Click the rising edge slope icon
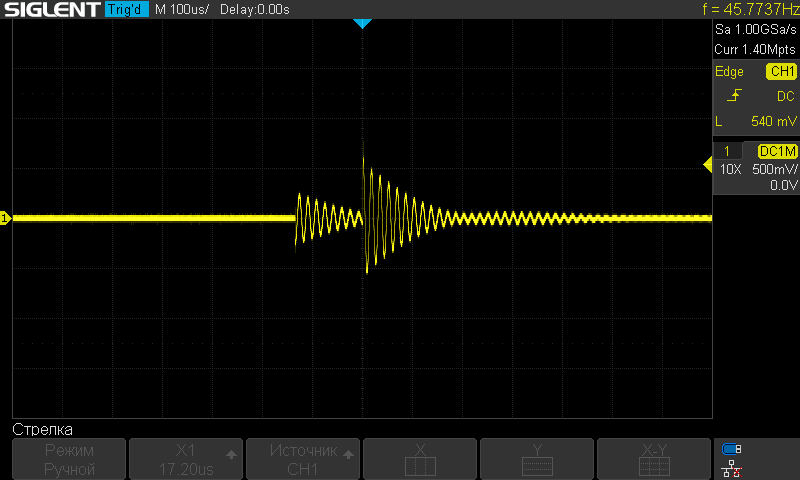The width and height of the screenshot is (800, 480). pos(735,96)
